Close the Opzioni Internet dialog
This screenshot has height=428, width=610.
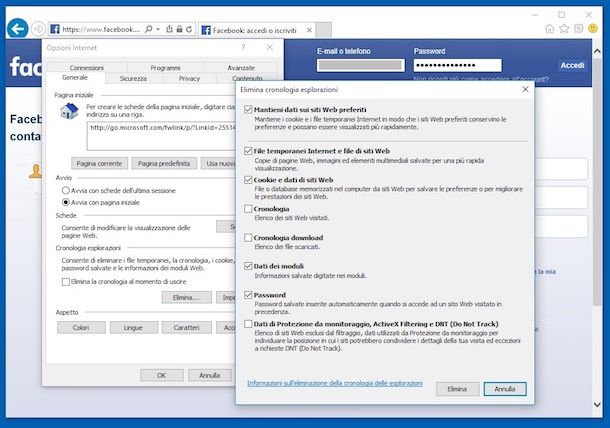[x=270, y=47]
